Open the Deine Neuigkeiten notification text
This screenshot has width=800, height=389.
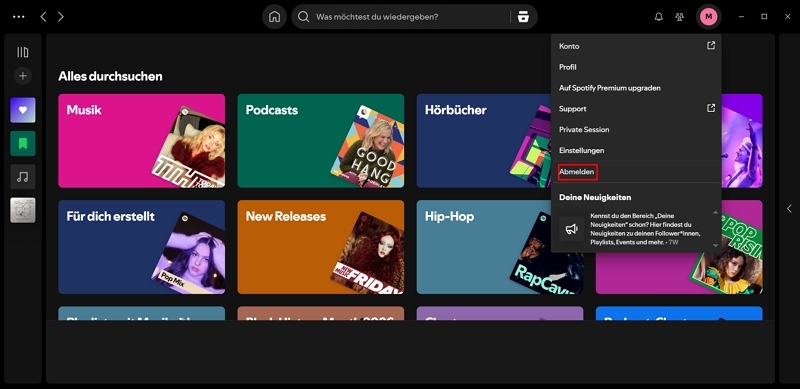[x=645, y=229]
